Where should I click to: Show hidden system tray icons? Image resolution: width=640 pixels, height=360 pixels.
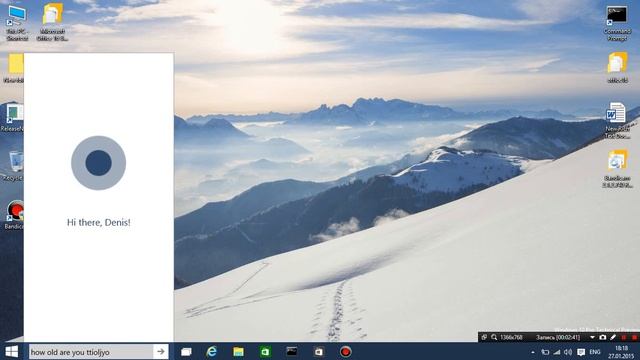click(x=533, y=352)
